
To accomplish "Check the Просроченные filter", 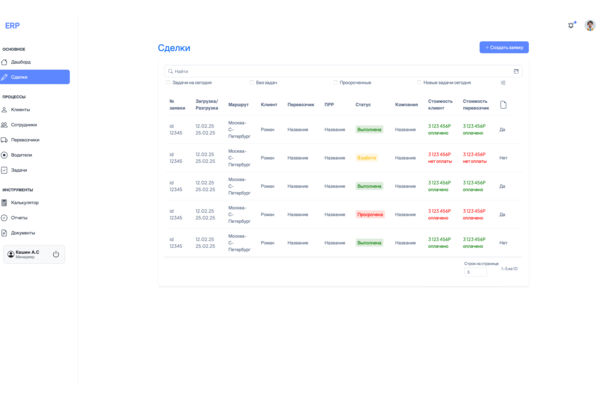I will pos(335,83).
